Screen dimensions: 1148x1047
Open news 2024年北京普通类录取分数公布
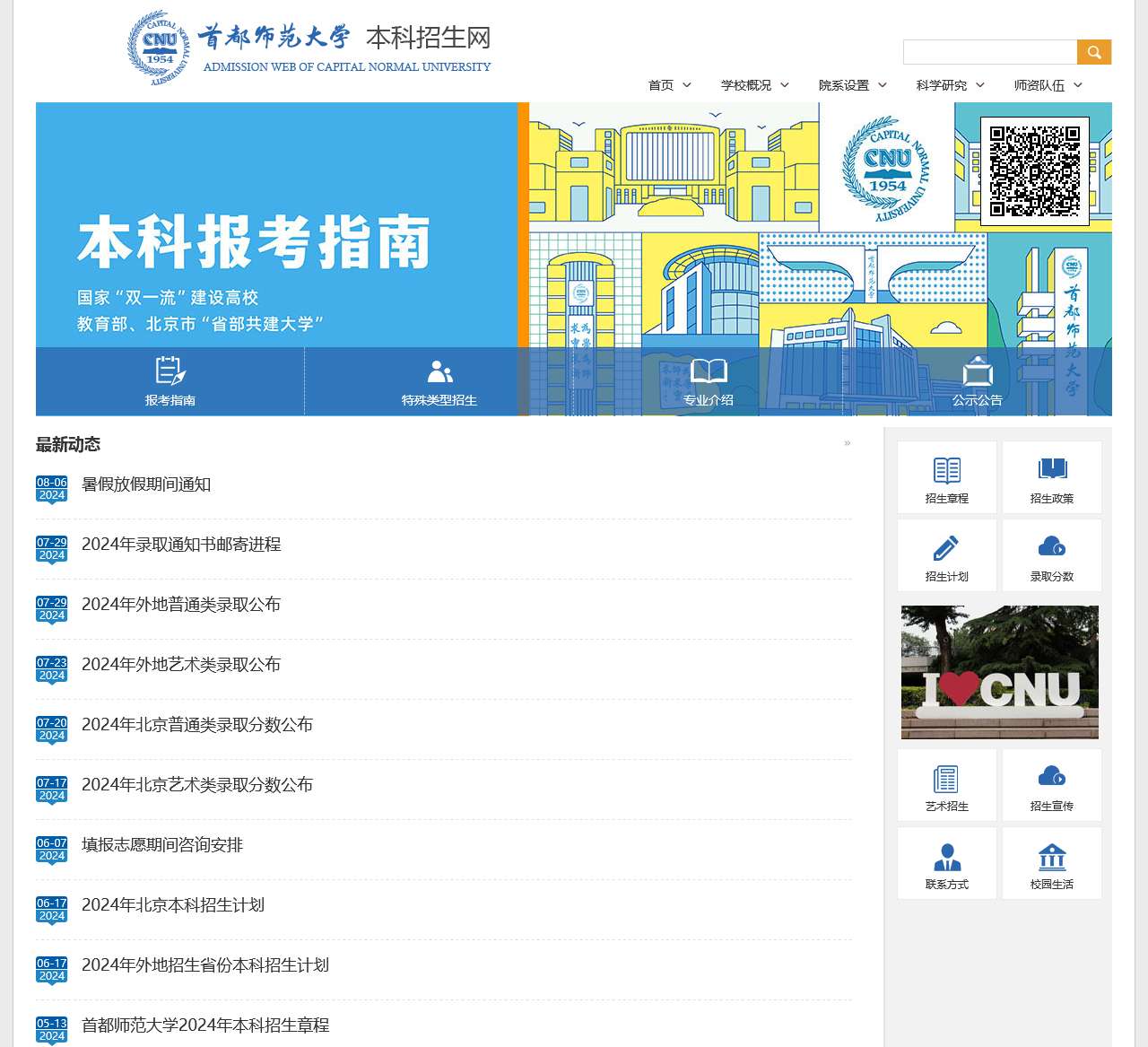coord(197,725)
